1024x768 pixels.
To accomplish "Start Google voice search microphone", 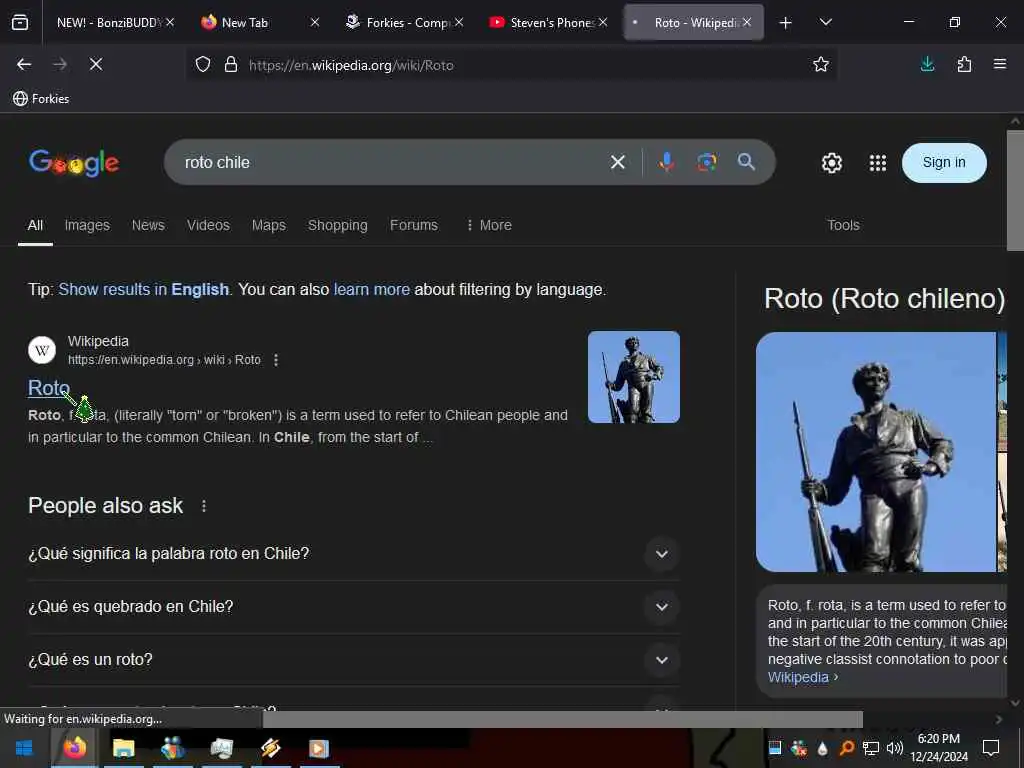I will (667, 162).
